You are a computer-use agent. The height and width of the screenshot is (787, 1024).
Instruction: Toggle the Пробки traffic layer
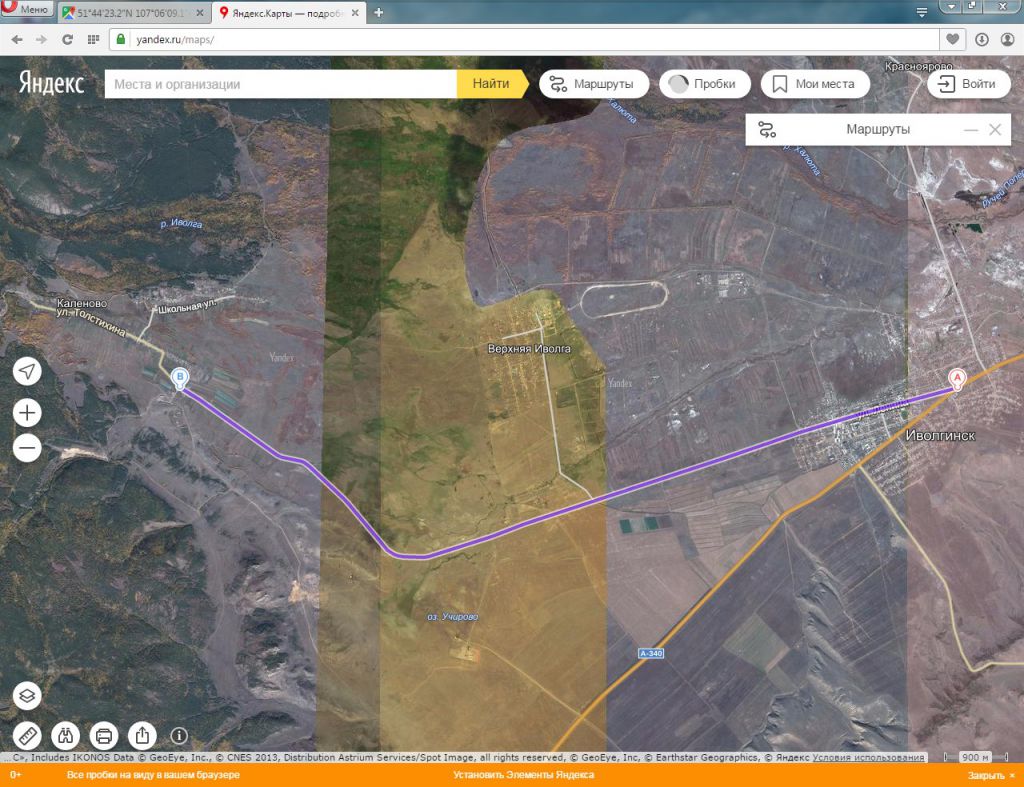click(x=704, y=84)
